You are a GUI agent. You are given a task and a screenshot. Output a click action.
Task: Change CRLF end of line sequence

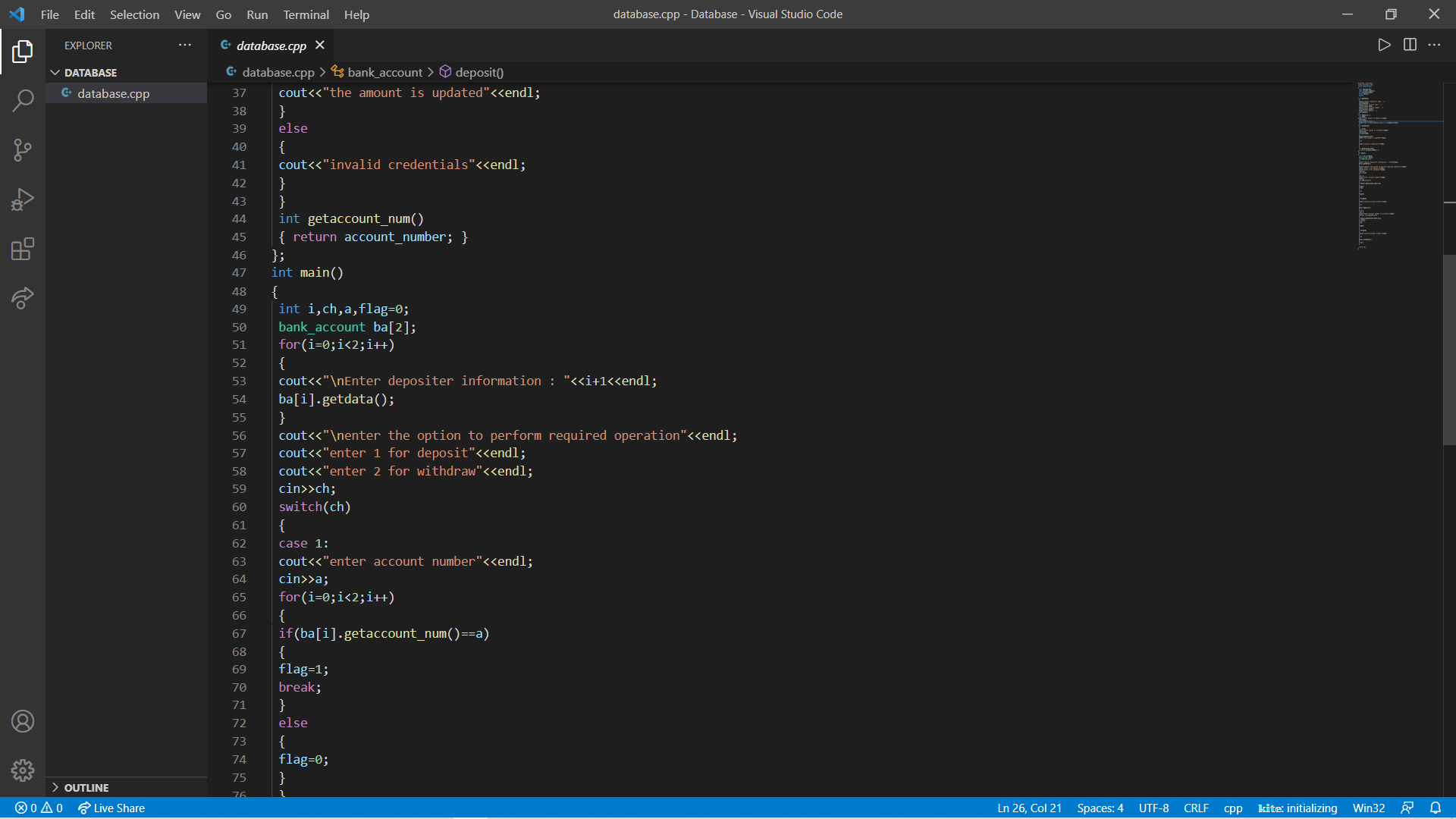(1196, 808)
